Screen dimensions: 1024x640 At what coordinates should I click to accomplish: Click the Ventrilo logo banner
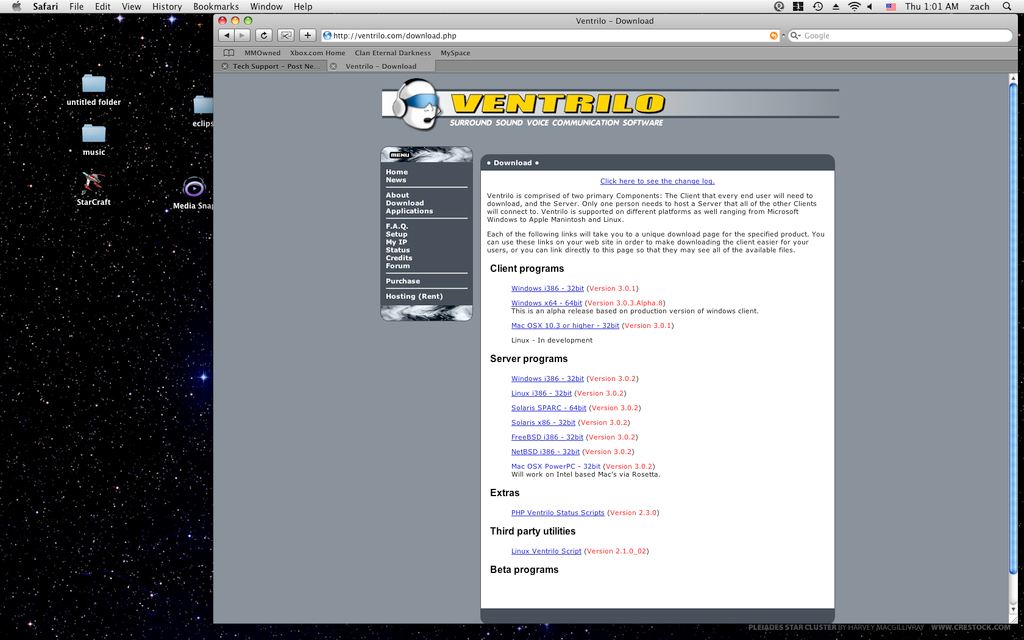[x=610, y=104]
